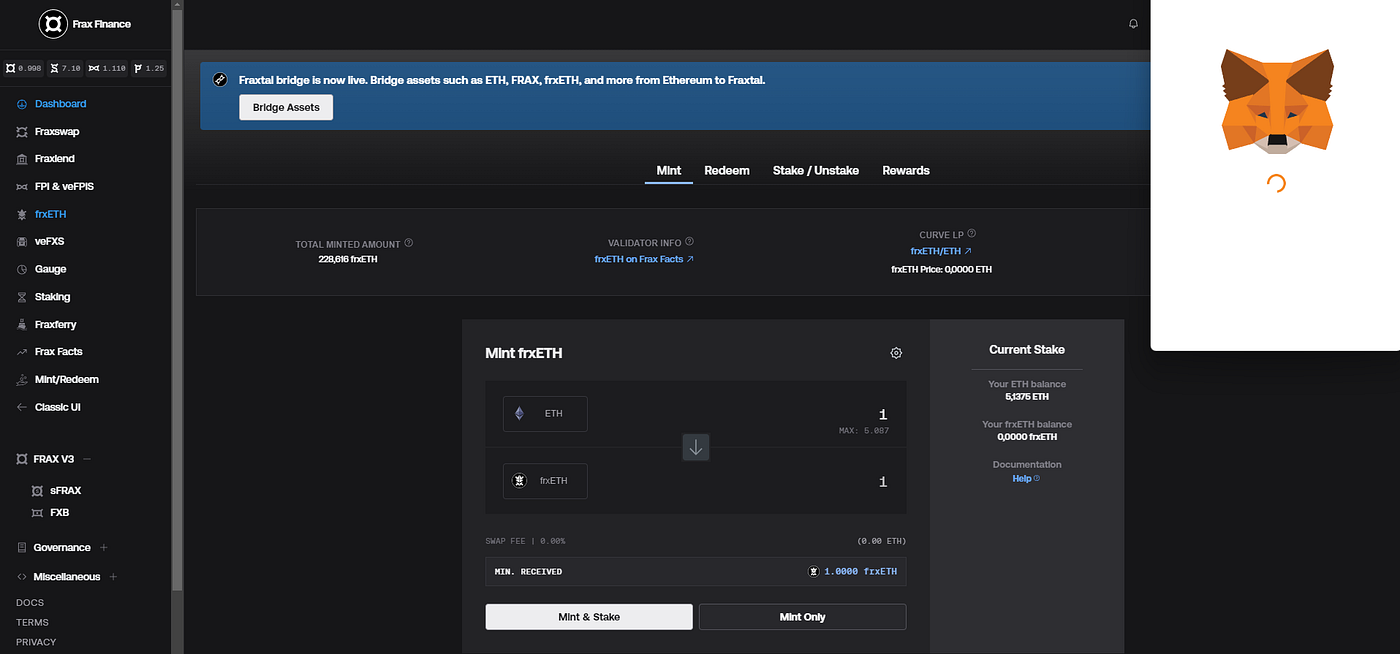
Task: Open the PRIVACY footer link
Action: [36, 642]
